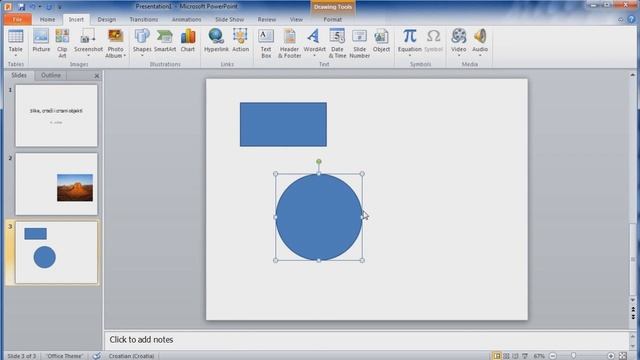Add a Hyperlink
Image resolution: width=640 pixels, height=360 pixels.
point(216,41)
